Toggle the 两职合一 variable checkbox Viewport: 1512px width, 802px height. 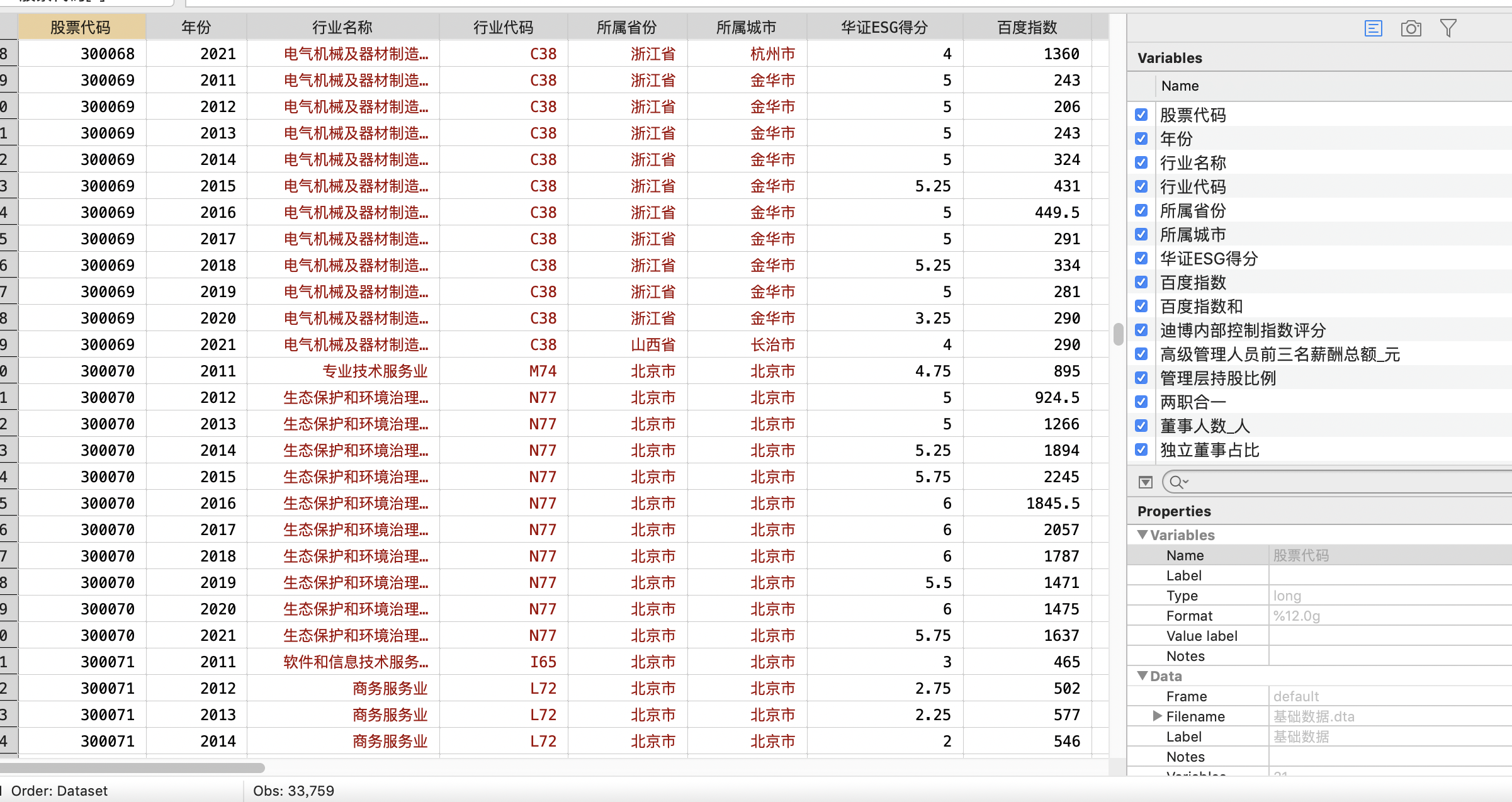tap(1141, 402)
